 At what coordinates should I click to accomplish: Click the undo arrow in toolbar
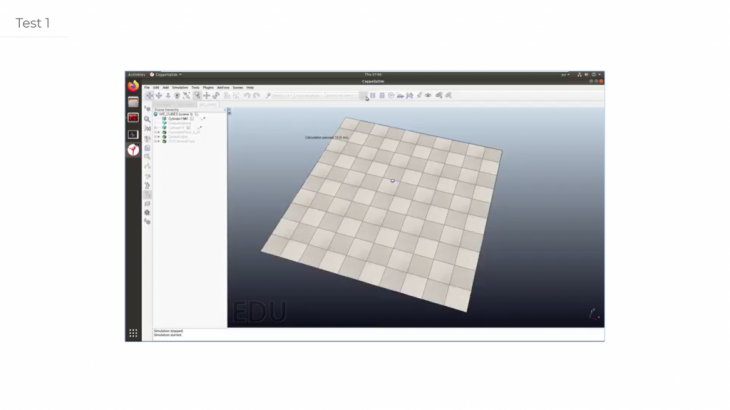click(246, 95)
